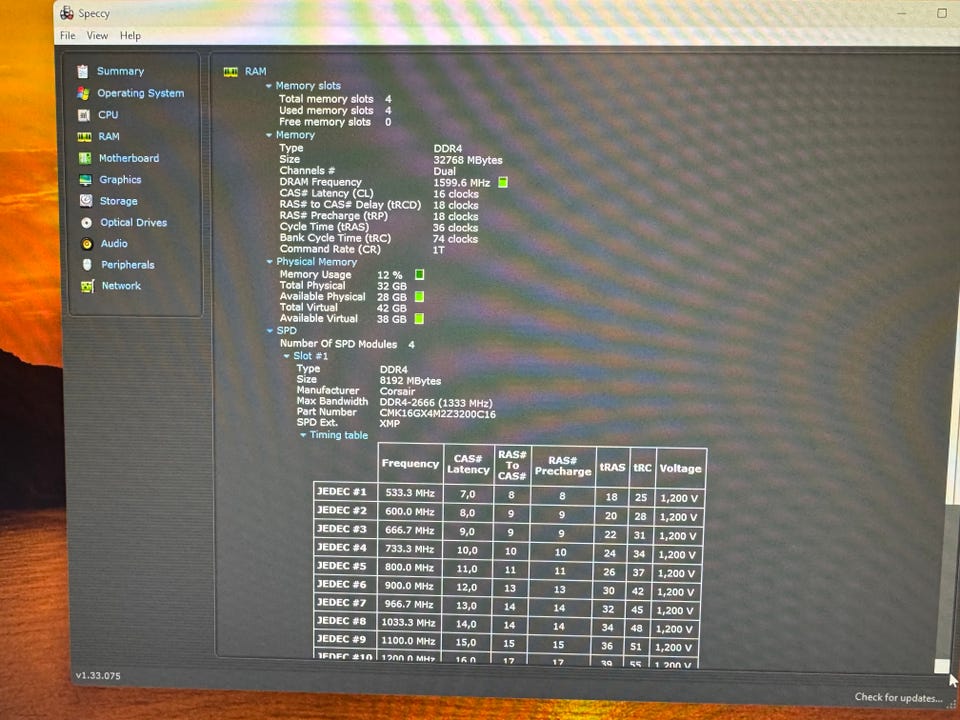
Task: Click the Optical Drives disc icon
Action: click(x=87, y=223)
